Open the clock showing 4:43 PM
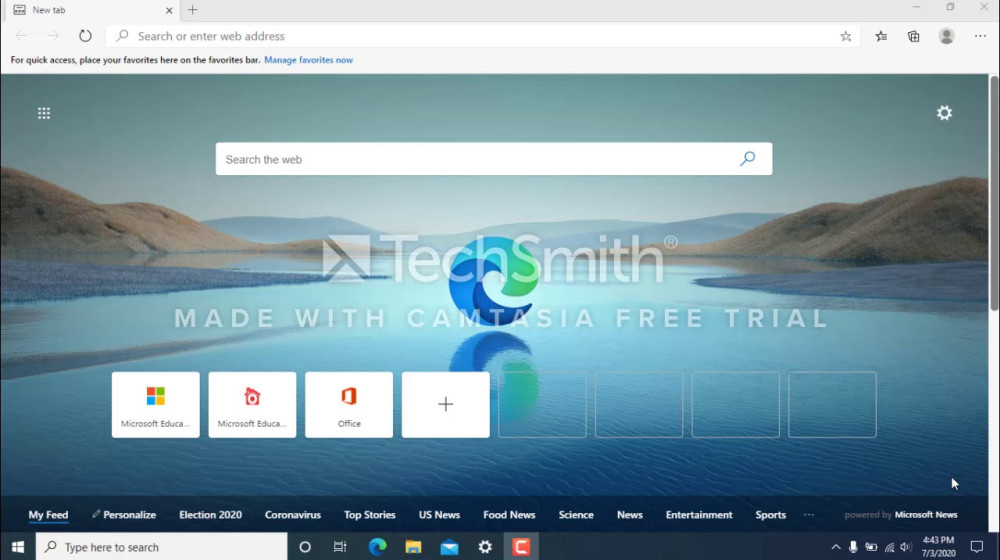The width and height of the screenshot is (1000, 560). tap(938, 547)
